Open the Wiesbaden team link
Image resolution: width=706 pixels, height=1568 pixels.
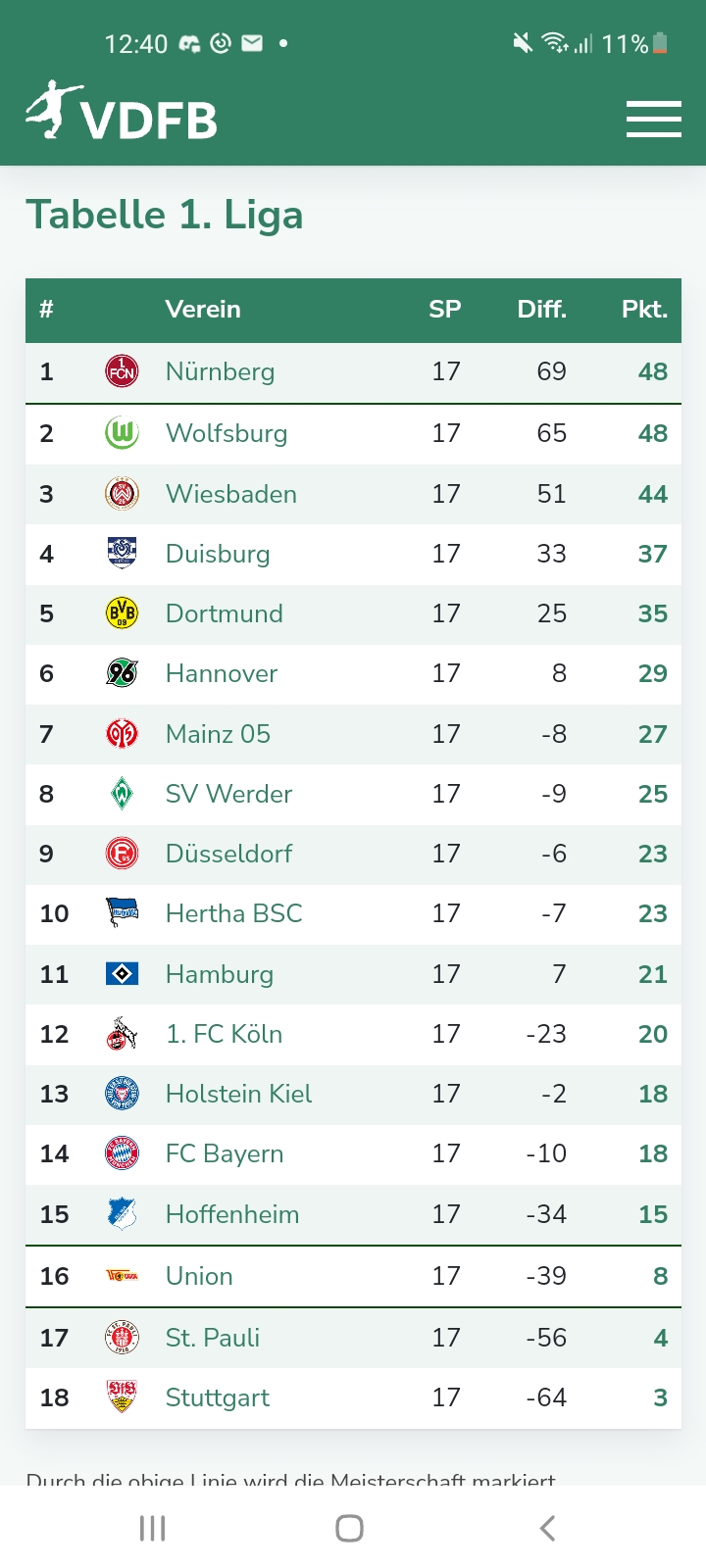point(230,494)
